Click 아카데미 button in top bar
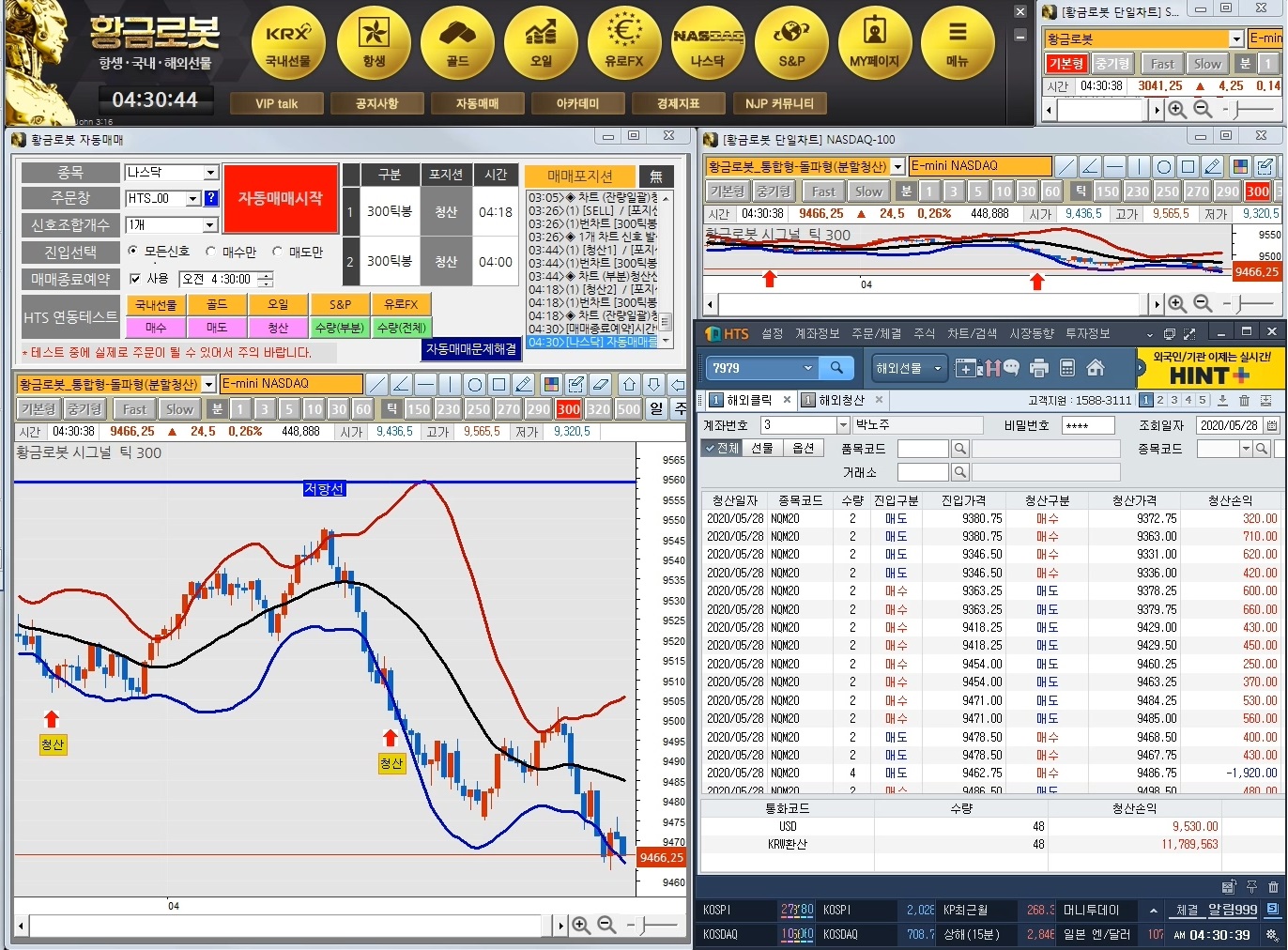The width and height of the screenshot is (1288, 950). coord(577,103)
